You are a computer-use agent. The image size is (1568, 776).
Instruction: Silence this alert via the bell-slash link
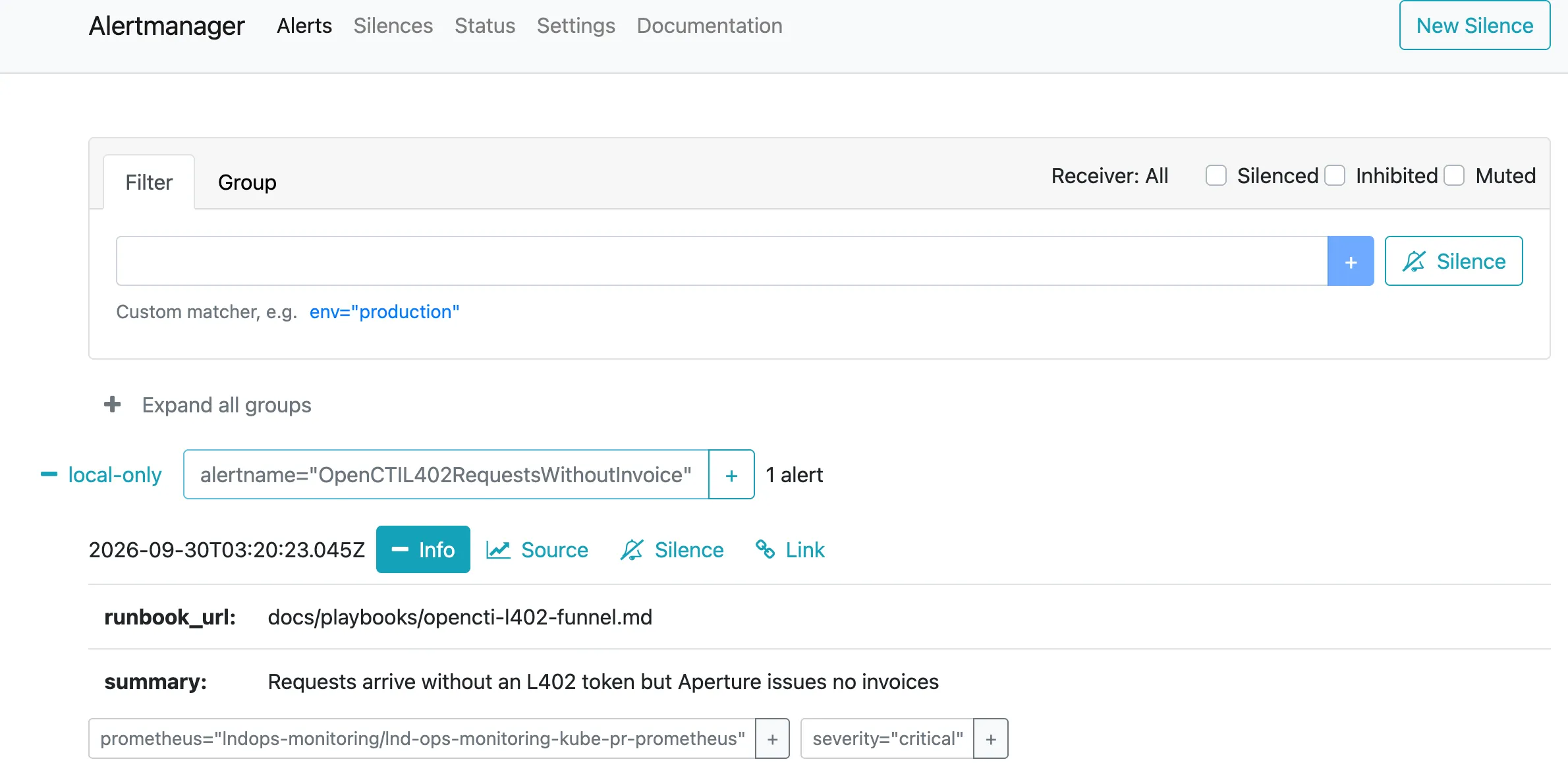[x=672, y=549]
